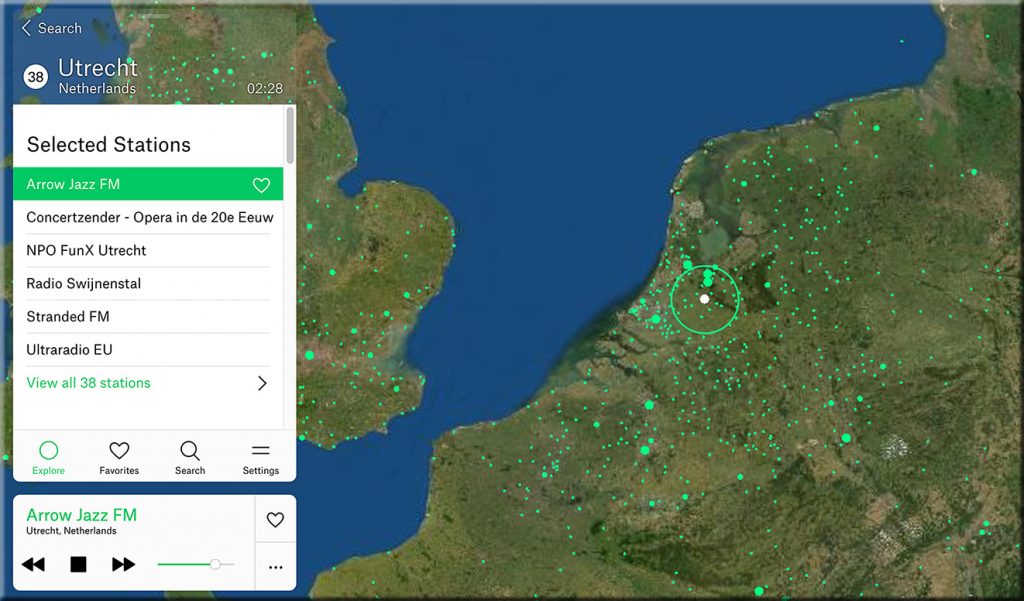
Task: Open View all 38 stations link
Action: tap(88, 383)
